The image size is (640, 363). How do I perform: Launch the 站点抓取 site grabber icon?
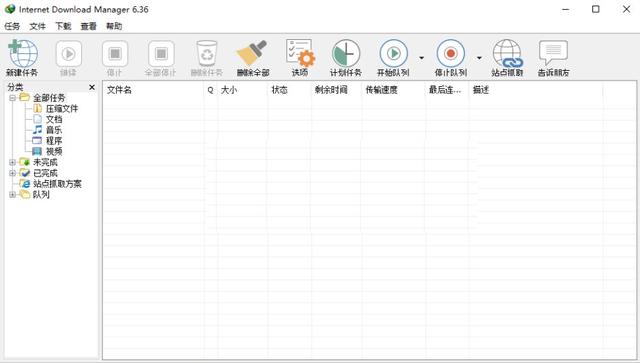click(x=507, y=53)
